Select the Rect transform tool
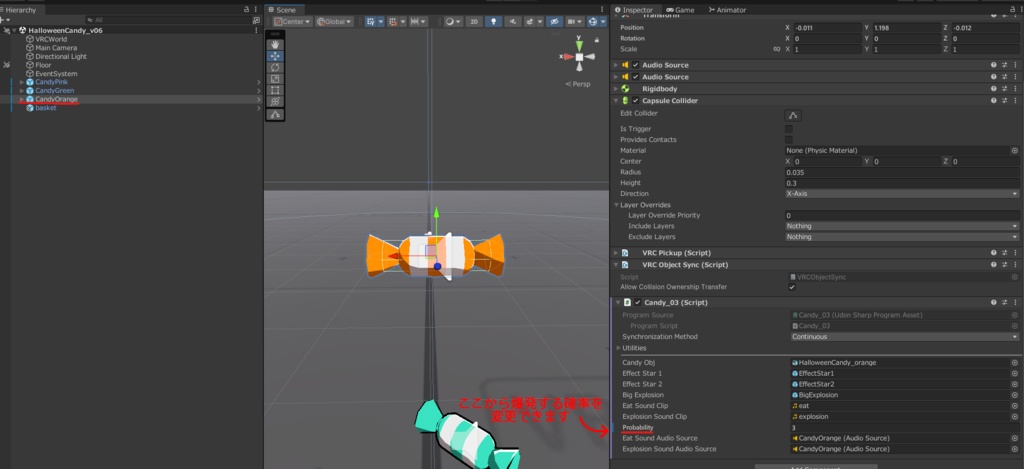Viewport: 1024px width, 469px height. click(275, 90)
